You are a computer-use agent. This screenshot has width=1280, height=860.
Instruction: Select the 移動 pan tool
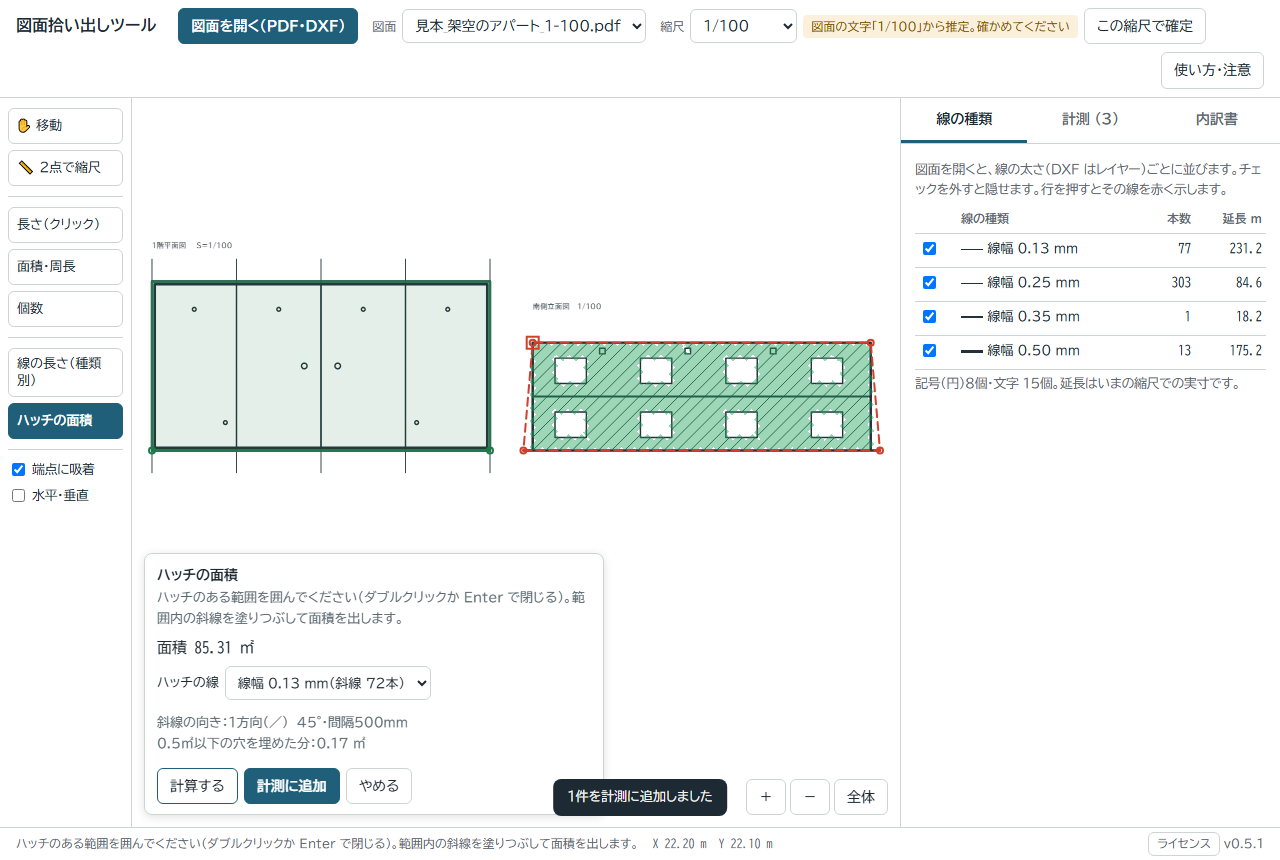65,126
